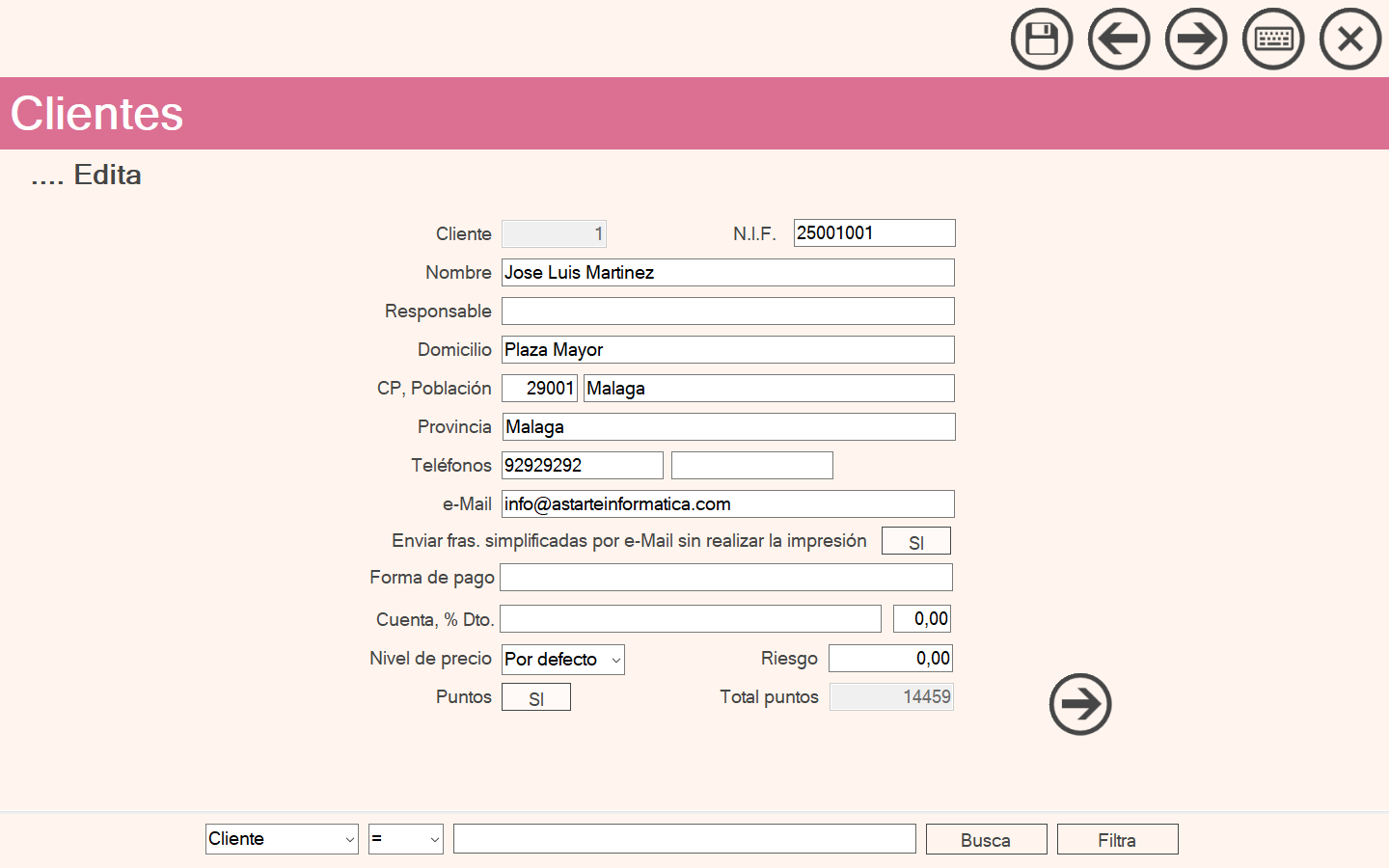Screen dimensions: 1389x868
Task: Open the Cliente search field dropdown
Action: pos(282,839)
